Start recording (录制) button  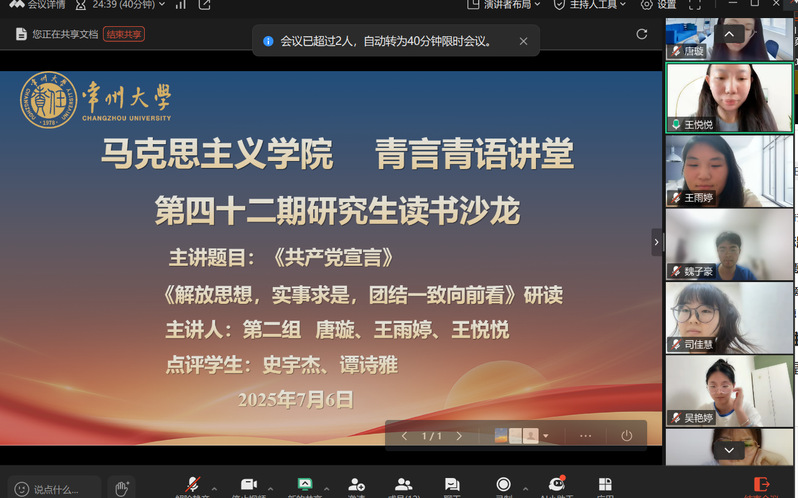click(x=503, y=484)
